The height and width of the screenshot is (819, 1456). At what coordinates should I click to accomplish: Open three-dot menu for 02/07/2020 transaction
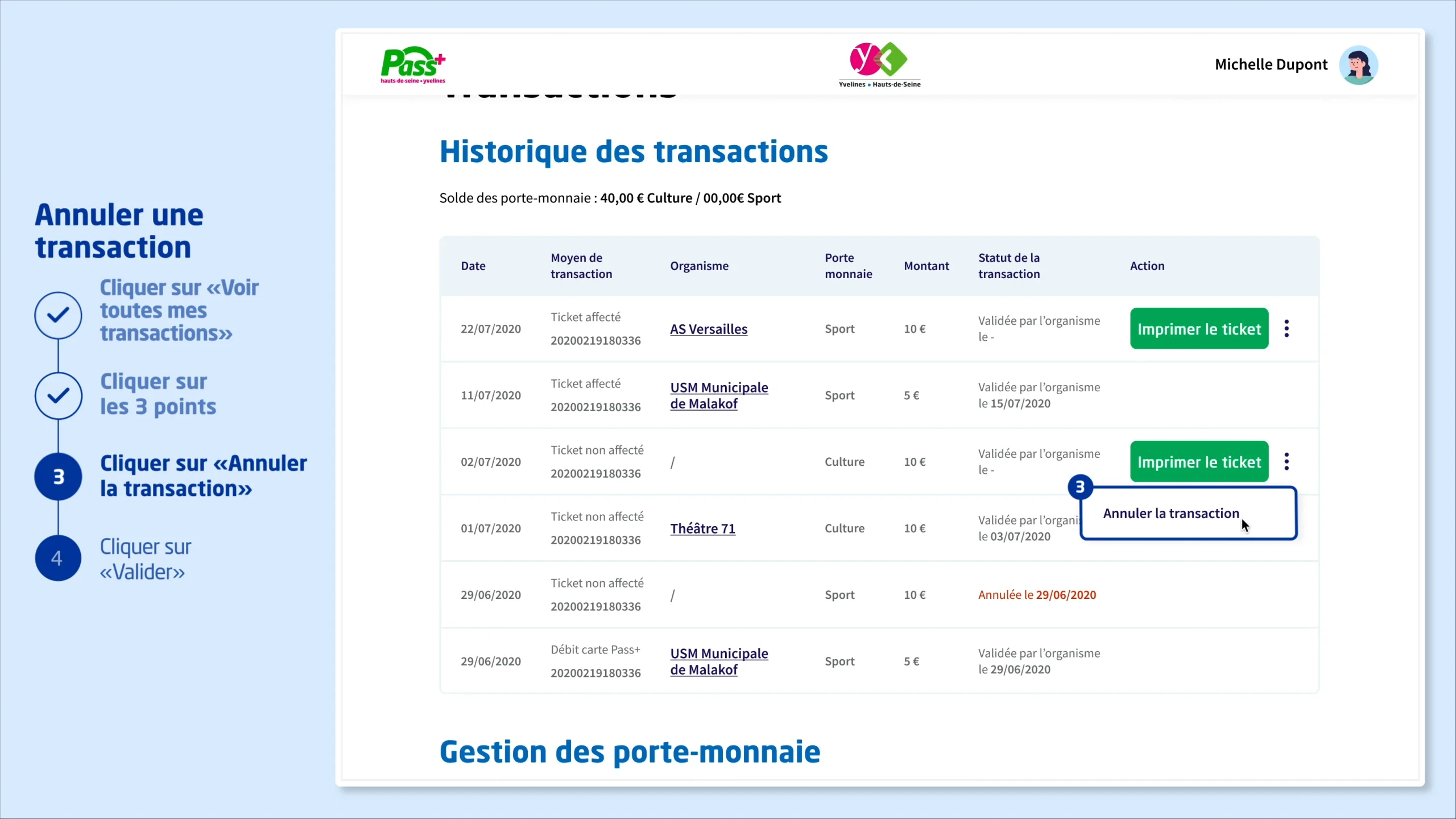[1287, 461]
